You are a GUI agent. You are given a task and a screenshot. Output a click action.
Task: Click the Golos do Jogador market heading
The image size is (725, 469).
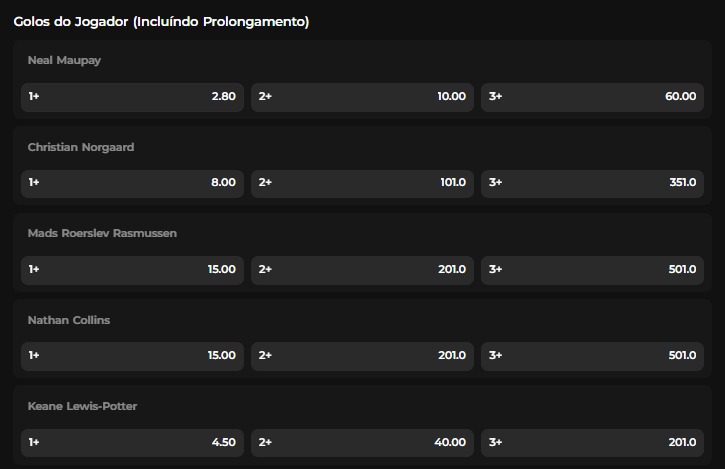click(x=161, y=22)
